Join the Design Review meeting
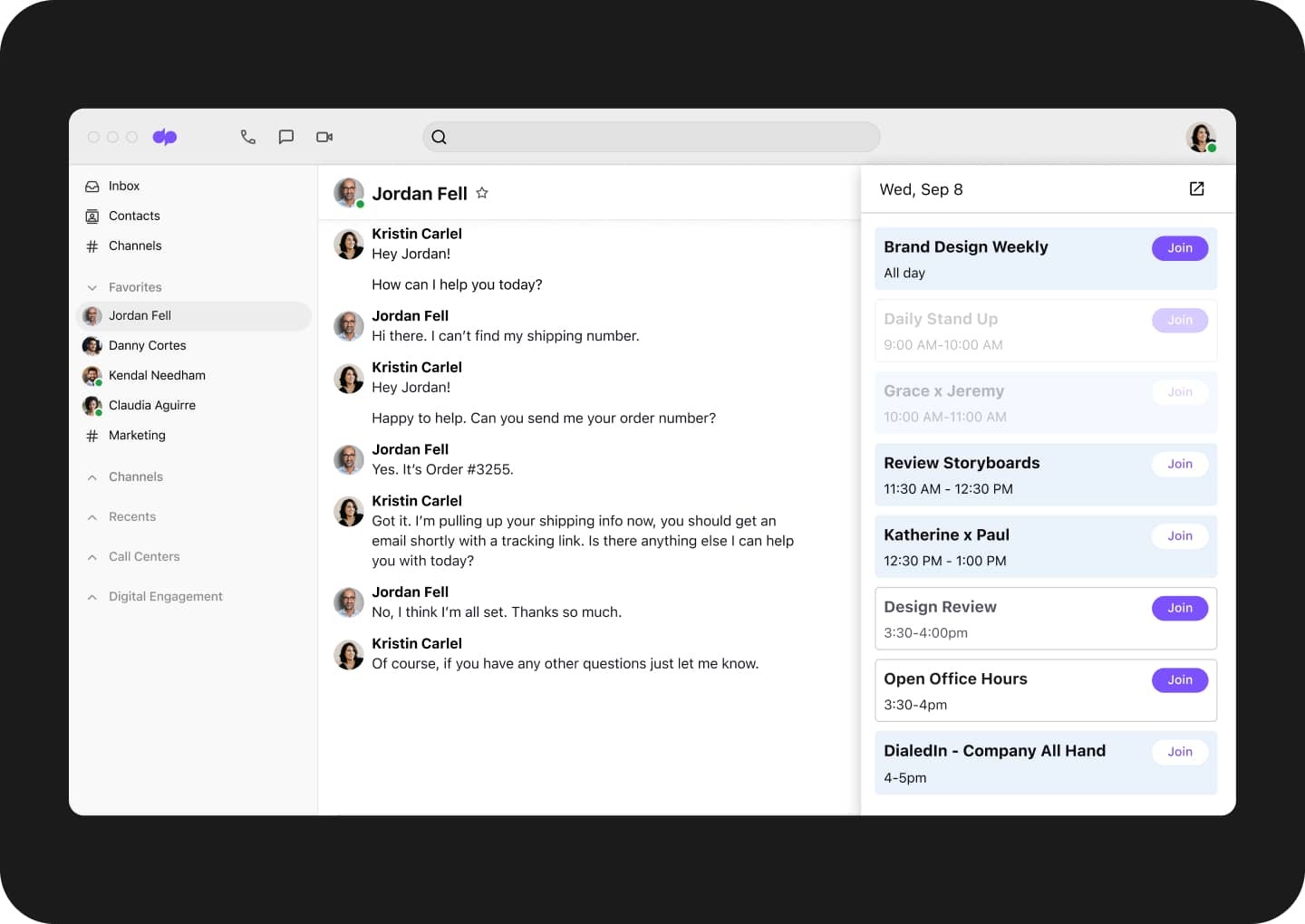 pyautogui.click(x=1180, y=608)
